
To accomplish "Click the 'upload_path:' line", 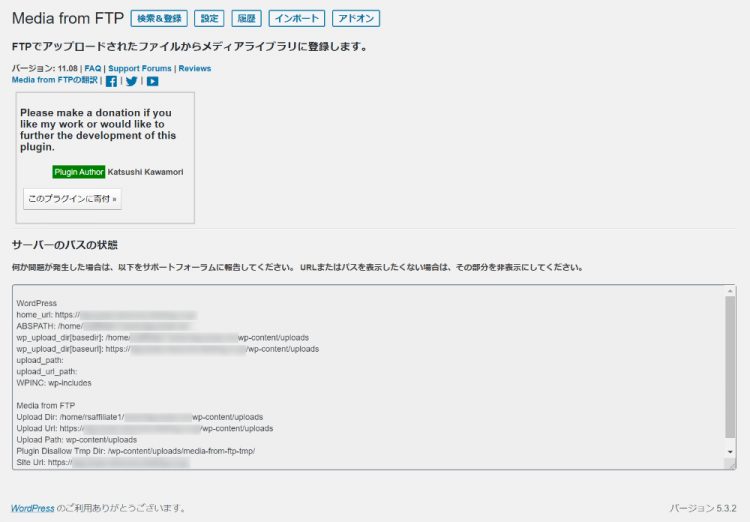I will (x=40, y=360).
